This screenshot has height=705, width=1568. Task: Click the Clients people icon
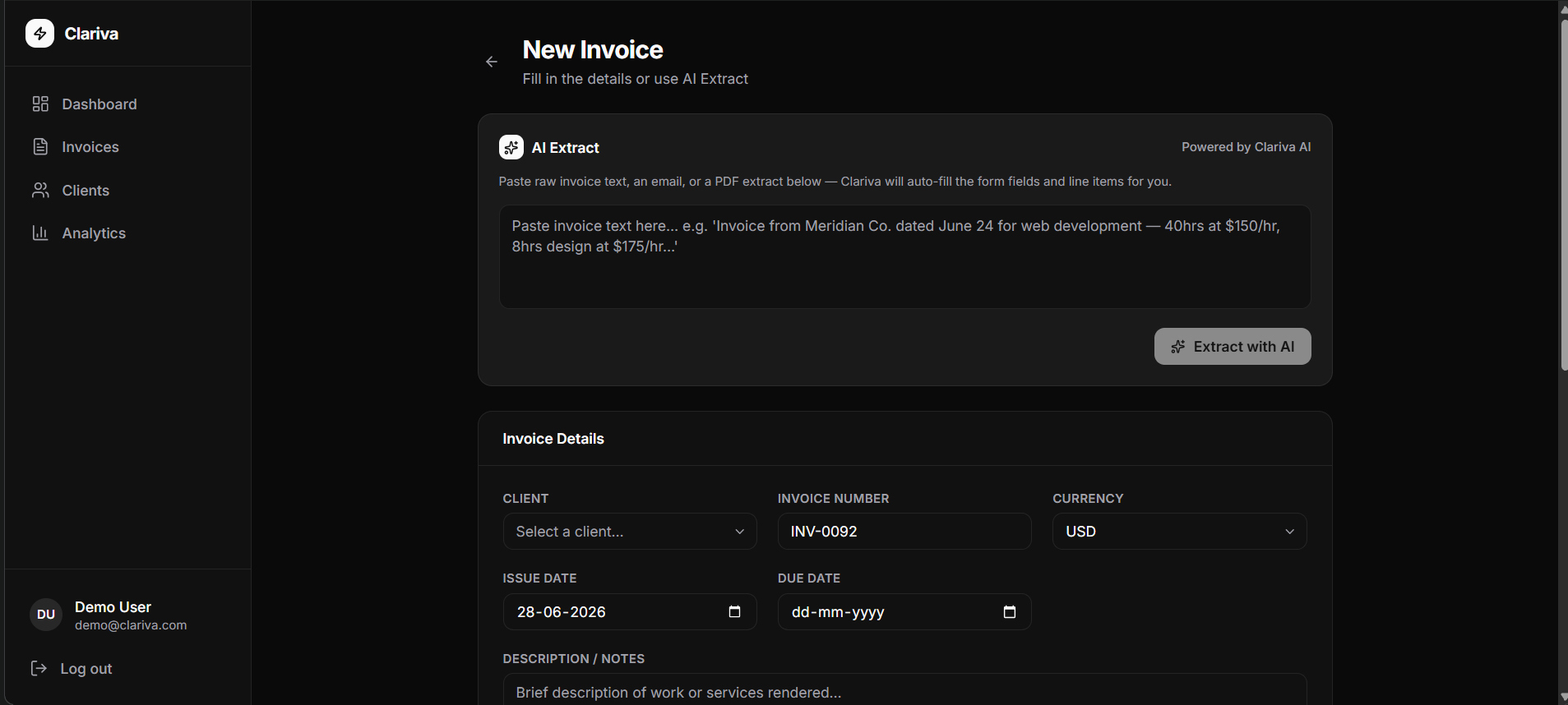(x=40, y=190)
